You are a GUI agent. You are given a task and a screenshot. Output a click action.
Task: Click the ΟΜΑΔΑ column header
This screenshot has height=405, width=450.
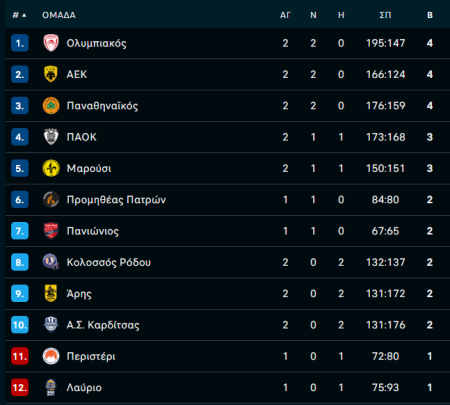click(59, 15)
